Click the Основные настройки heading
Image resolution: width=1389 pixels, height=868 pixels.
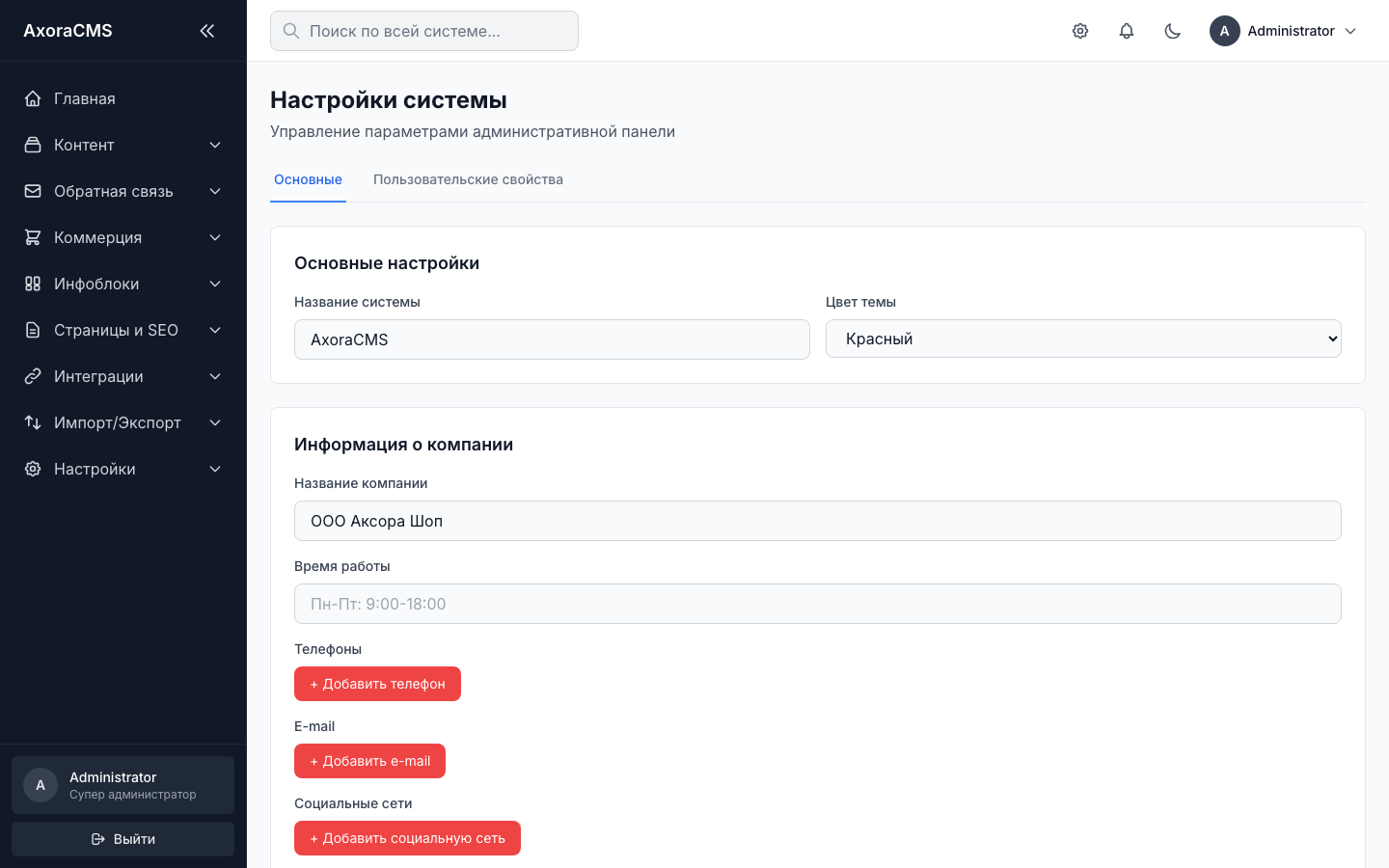tap(387, 263)
